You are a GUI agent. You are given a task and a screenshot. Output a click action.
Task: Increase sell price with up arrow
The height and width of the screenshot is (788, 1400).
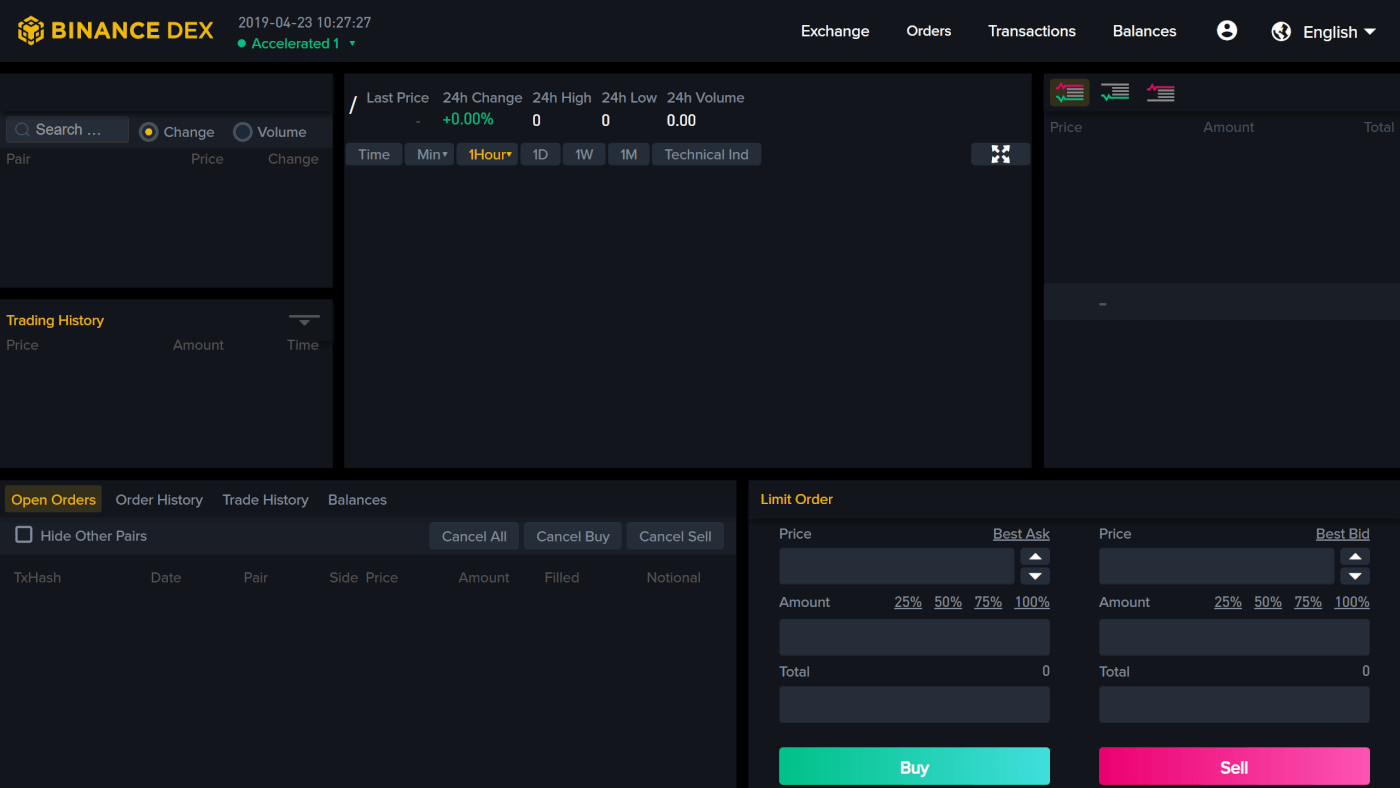click(x=1354, y=557)
